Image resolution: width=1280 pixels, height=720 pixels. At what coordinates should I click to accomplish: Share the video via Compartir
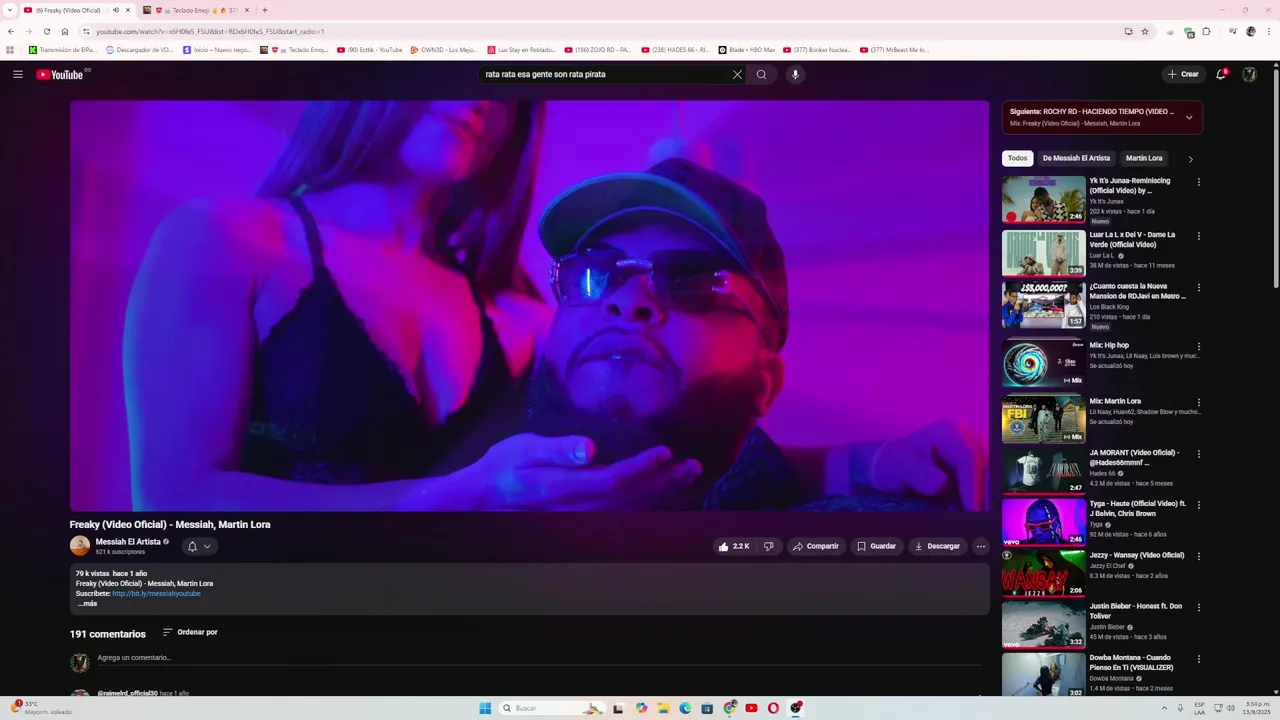pos(815,546)
